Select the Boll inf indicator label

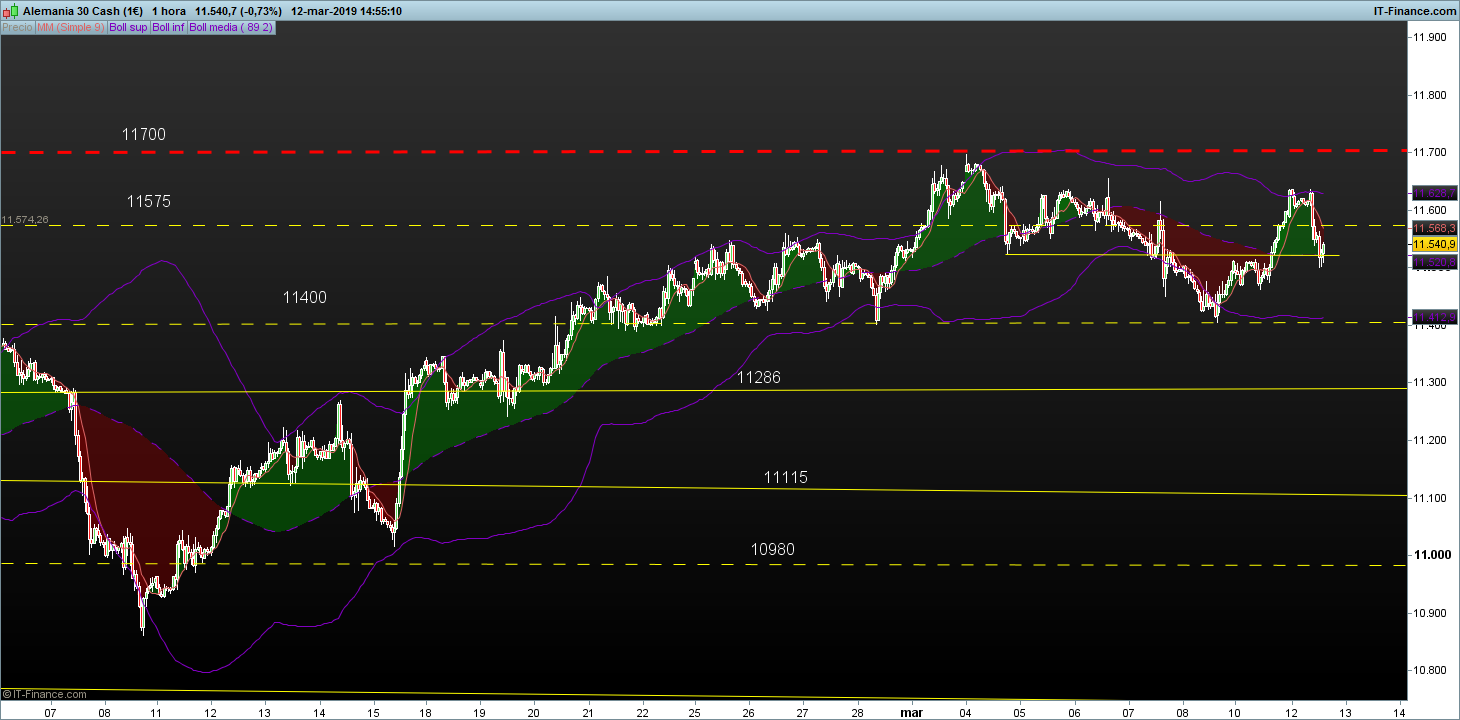[x=168, y=28]
